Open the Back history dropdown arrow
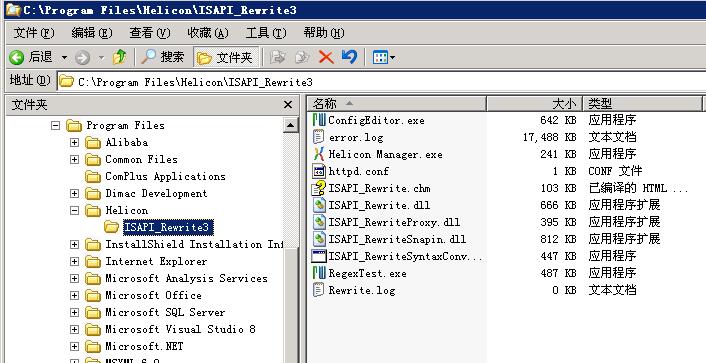Screen dimensions: 706x363 (x=64, y=58)
